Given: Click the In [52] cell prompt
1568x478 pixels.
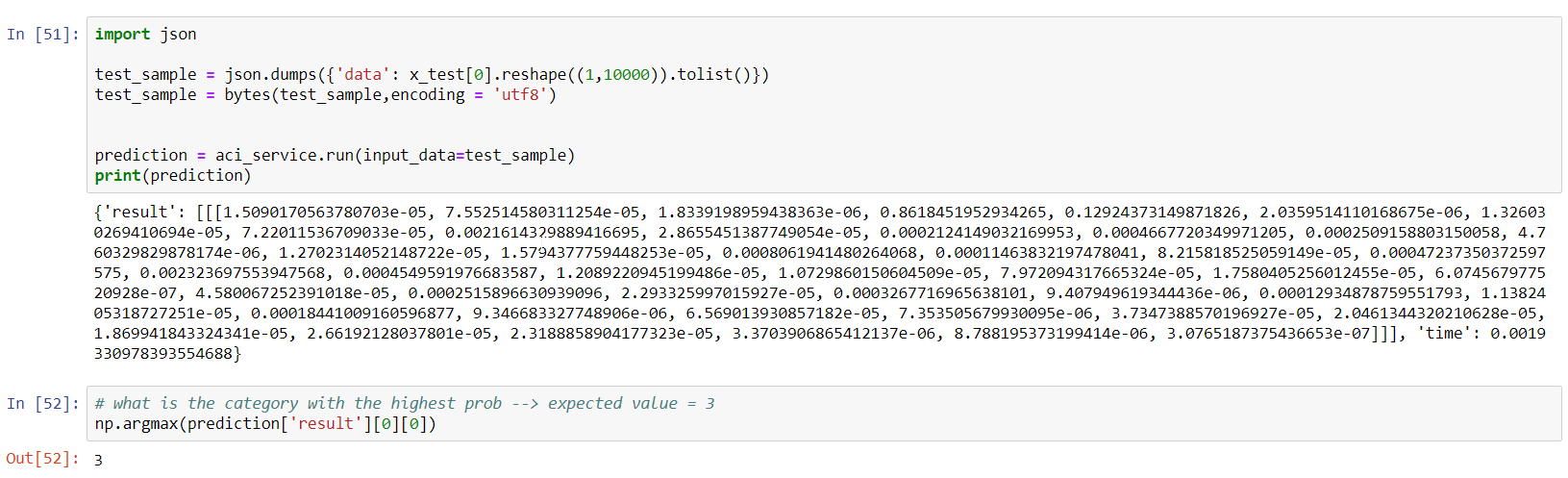Looking at the screenshot, I should (x=42, y=404).
